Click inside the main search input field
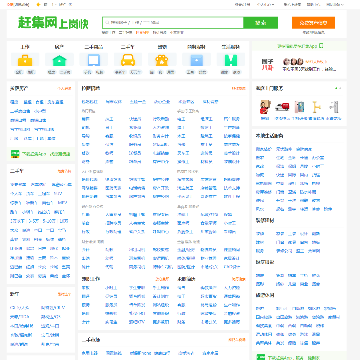Screen dimensions: 360x360 (173, 23)
